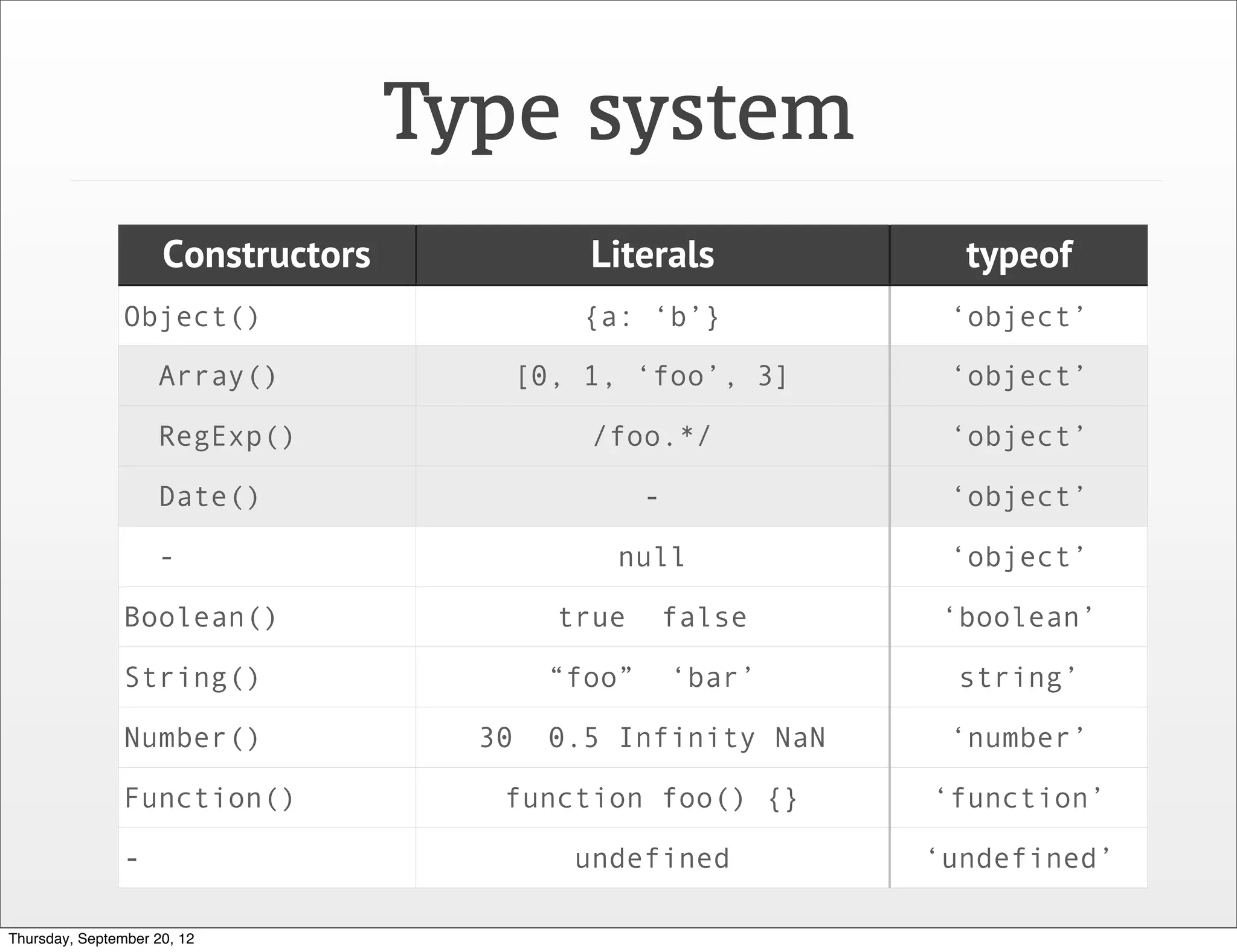Image resolution: width=1237 pixels, height=952 pixels.
Task: Click the 'number' typeof result
Action: (1019, 738)
